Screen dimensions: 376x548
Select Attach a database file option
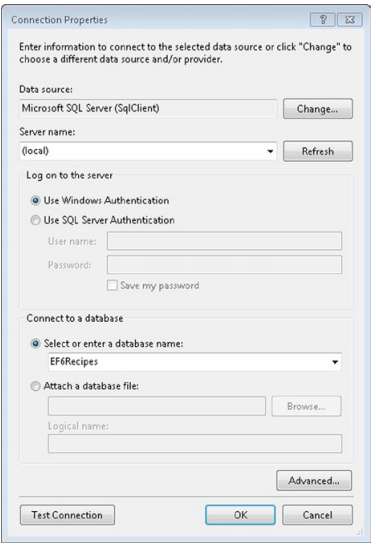[x=35, y=386]
